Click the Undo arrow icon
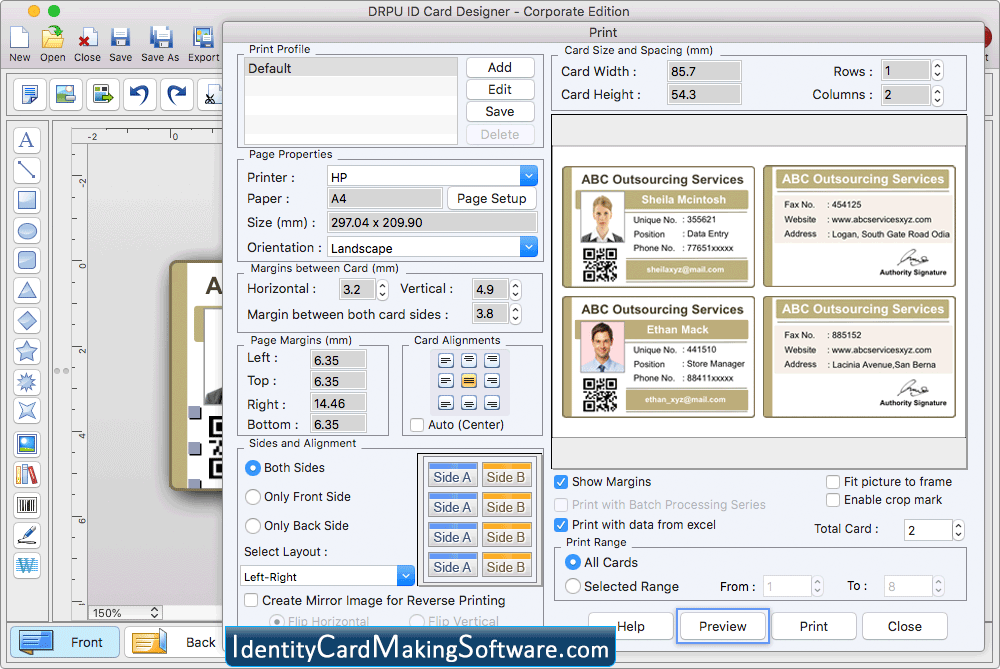The height and width of the screenshot is (669, 1000). (x=139, y=94)
